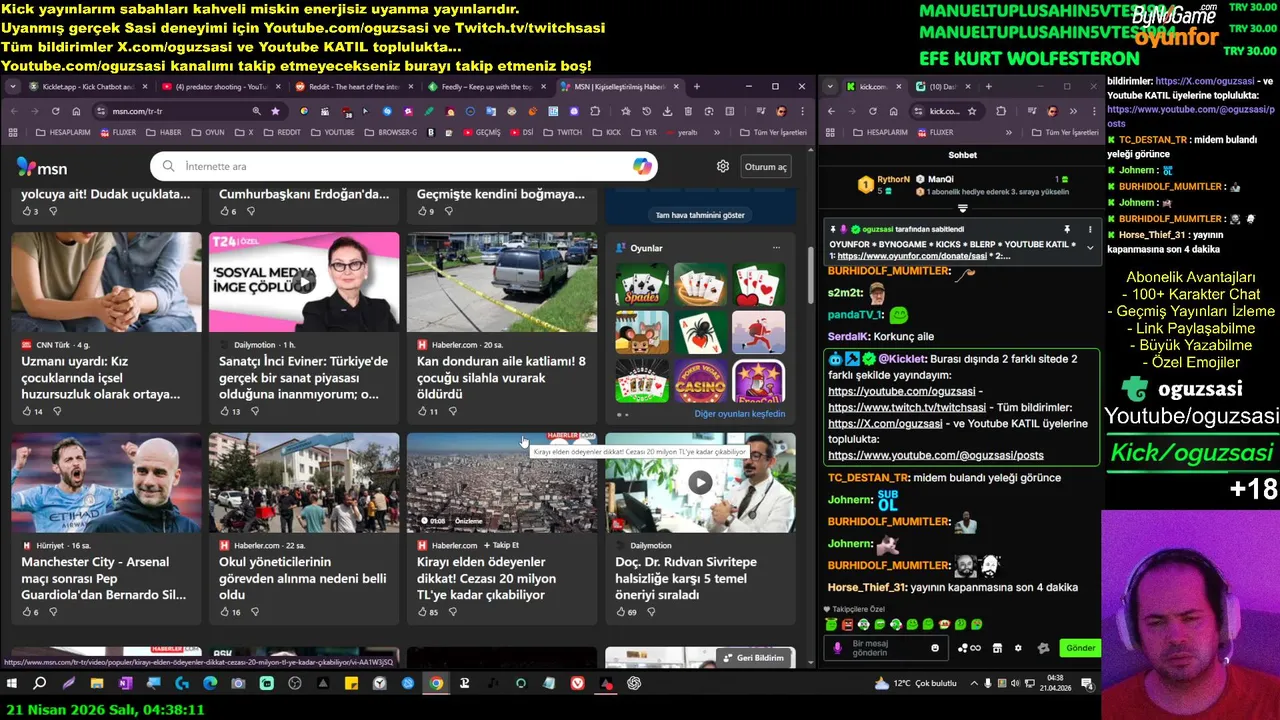This screenshot has height=720, width=1280.
Task: Like the Manchester City - Arsenal article
Action: (26, 612)
